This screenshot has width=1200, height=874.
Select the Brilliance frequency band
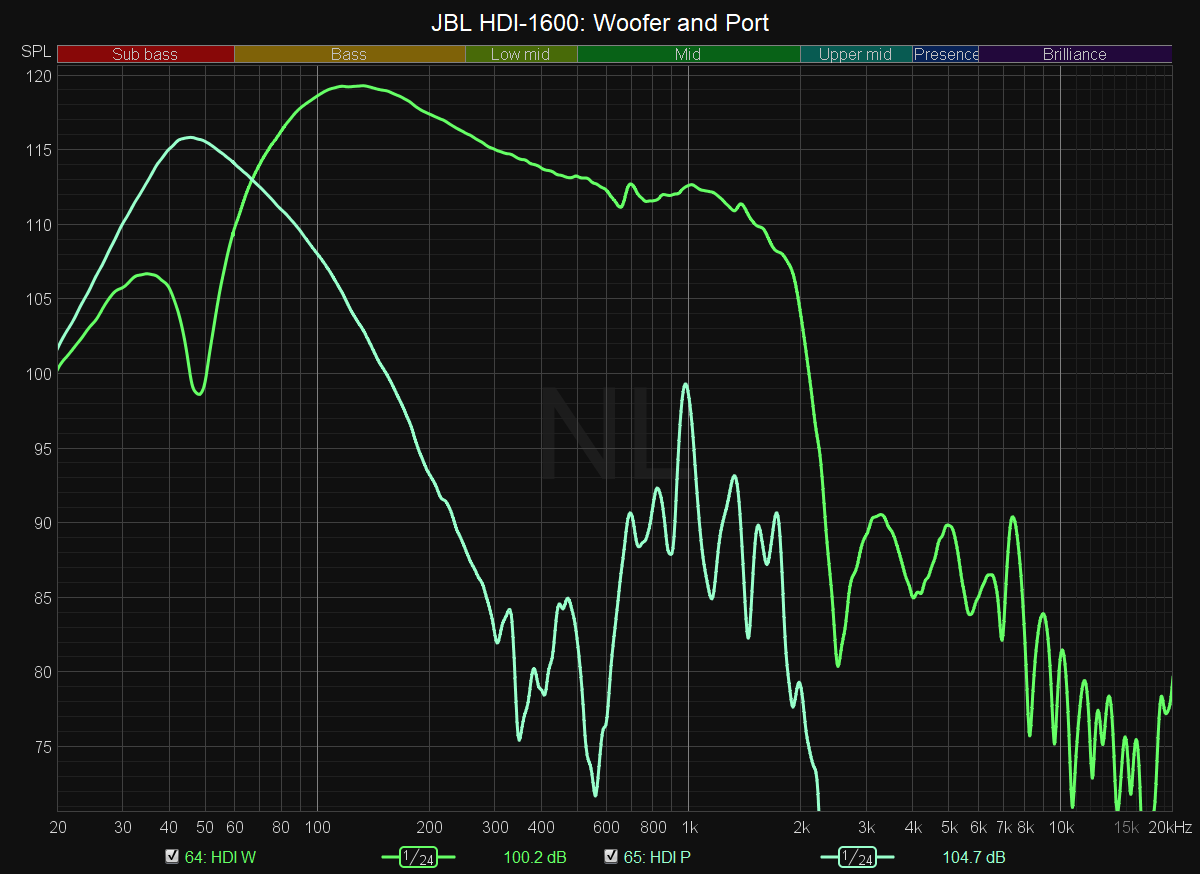[x=1075, y=54]
